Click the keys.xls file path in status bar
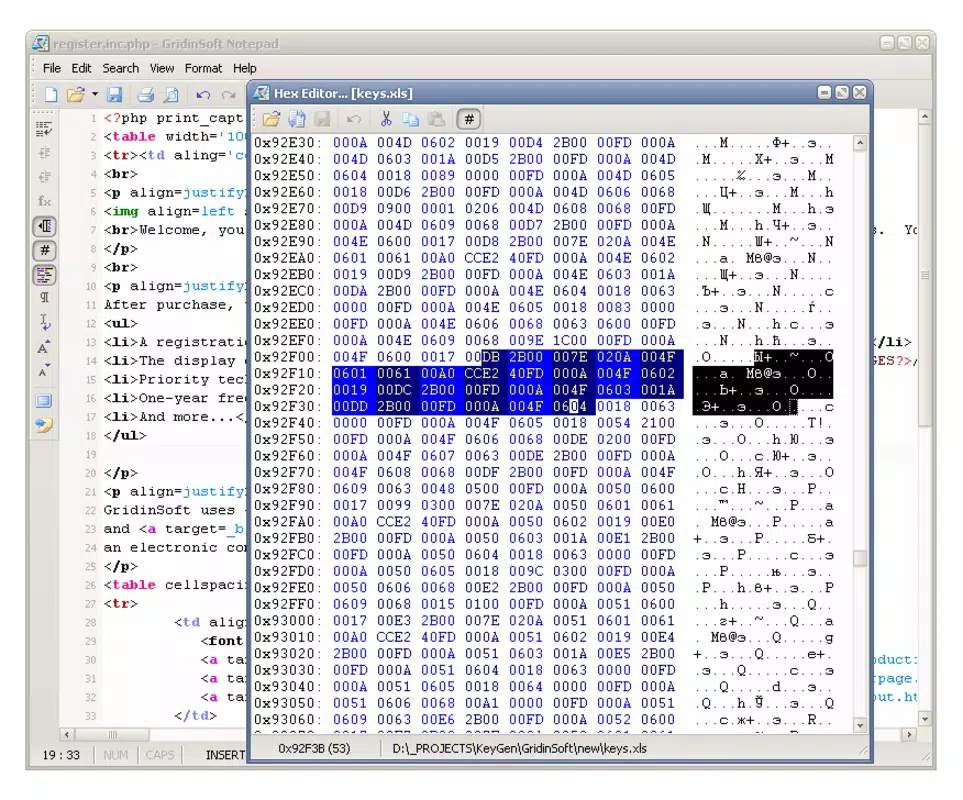 pos(520,748)
